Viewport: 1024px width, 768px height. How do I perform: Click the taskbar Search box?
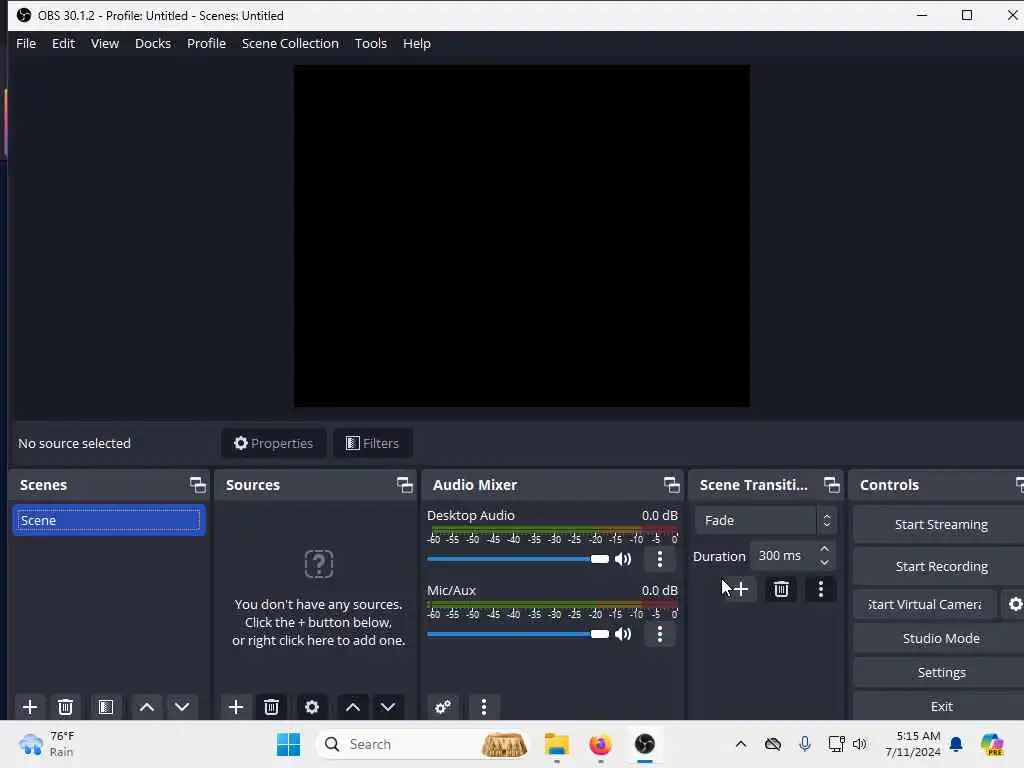[x=423, y=744]
